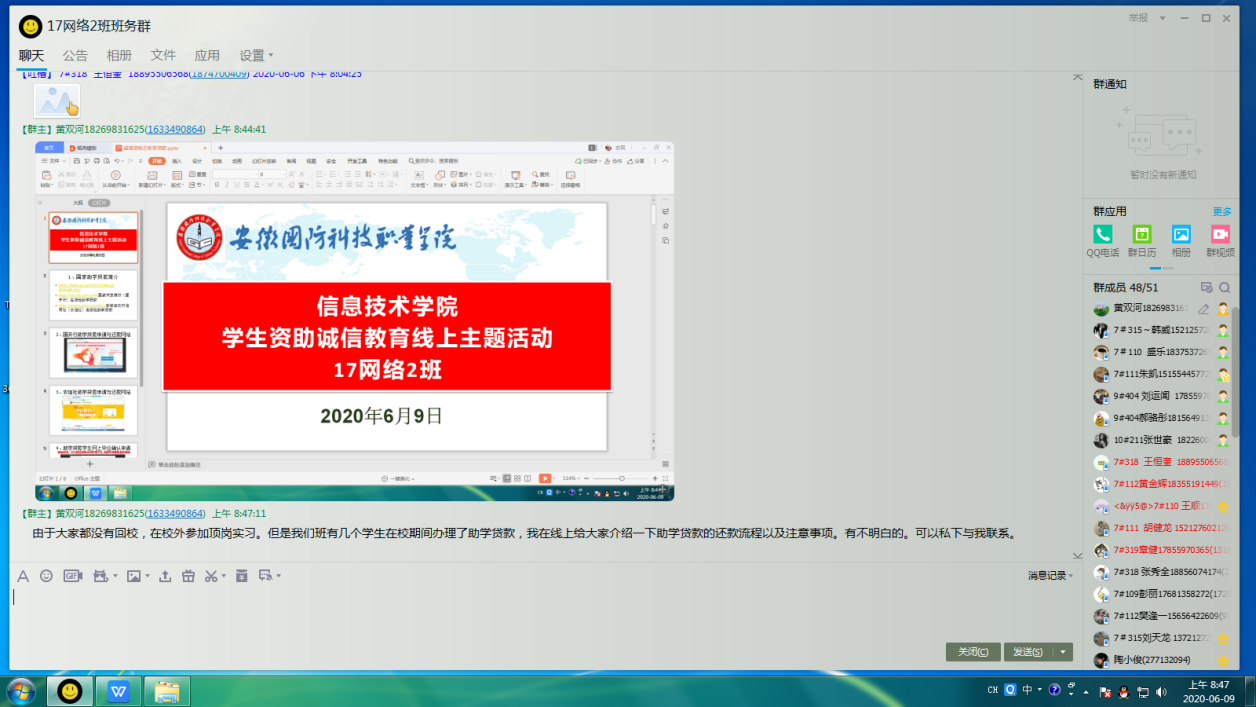Click the 关闭(C) button
The width and height of the screenshot is (1256, 707).
click(973, 652)
